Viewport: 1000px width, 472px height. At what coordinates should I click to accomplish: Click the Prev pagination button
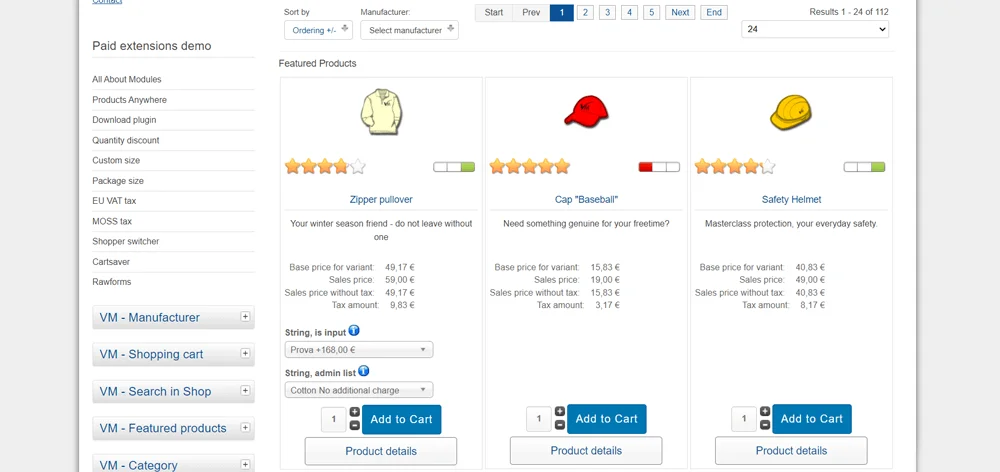tap(531, 12)
